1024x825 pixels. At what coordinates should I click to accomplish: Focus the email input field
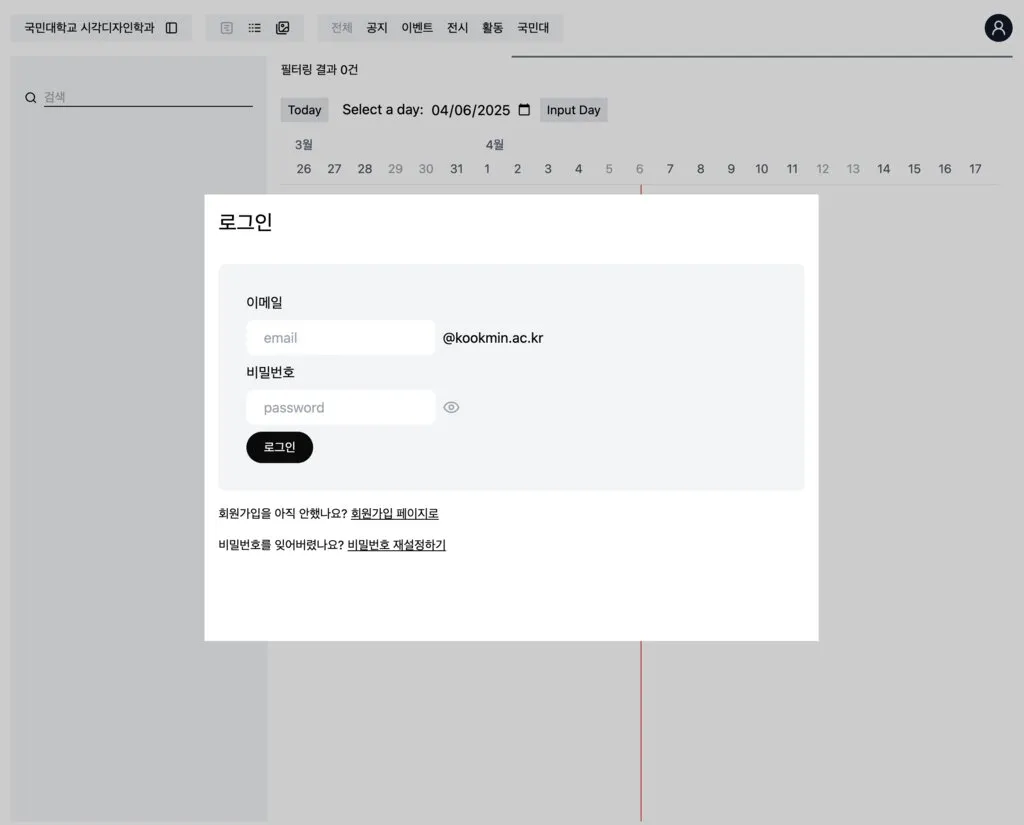point(340,338)
